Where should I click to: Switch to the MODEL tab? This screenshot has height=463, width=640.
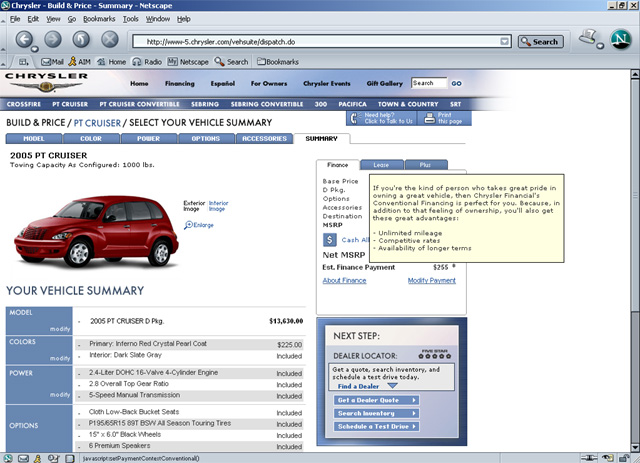(x=34, y=138)
